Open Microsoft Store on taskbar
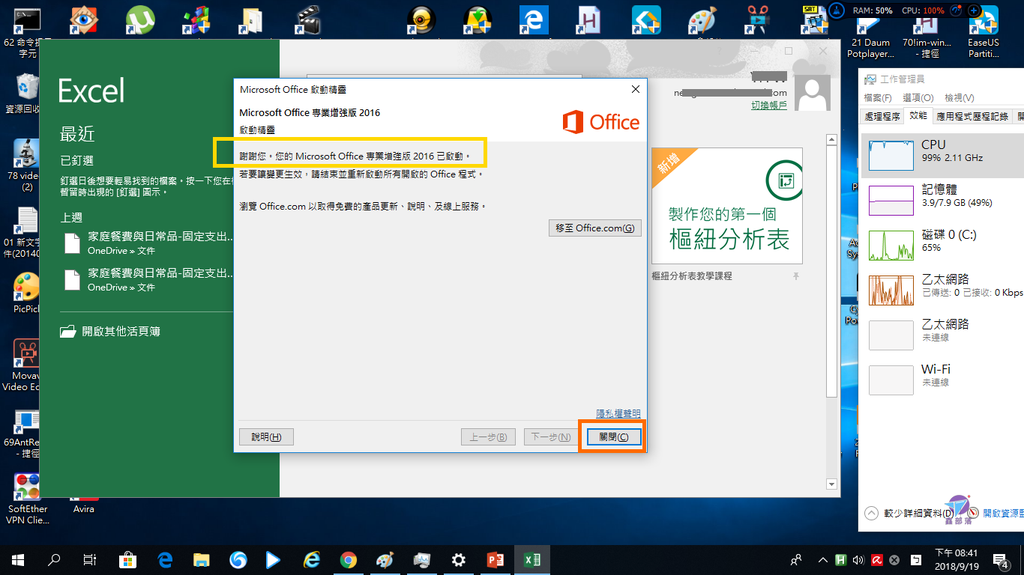 128,560
